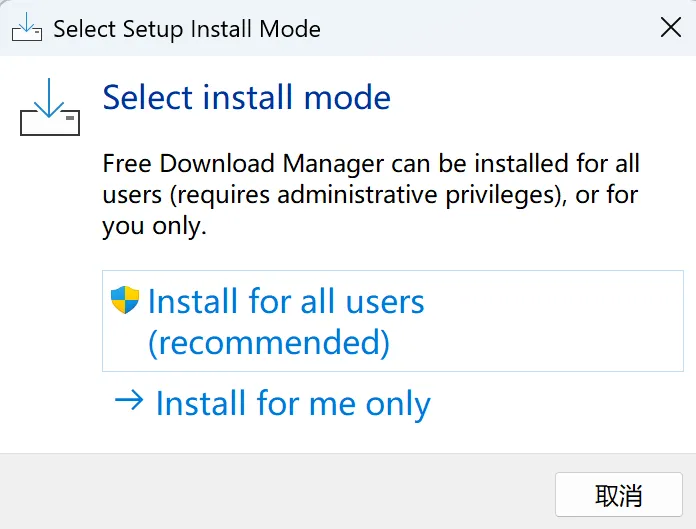Select the Install for me only option
696x529 pixels.
point(292,404)
